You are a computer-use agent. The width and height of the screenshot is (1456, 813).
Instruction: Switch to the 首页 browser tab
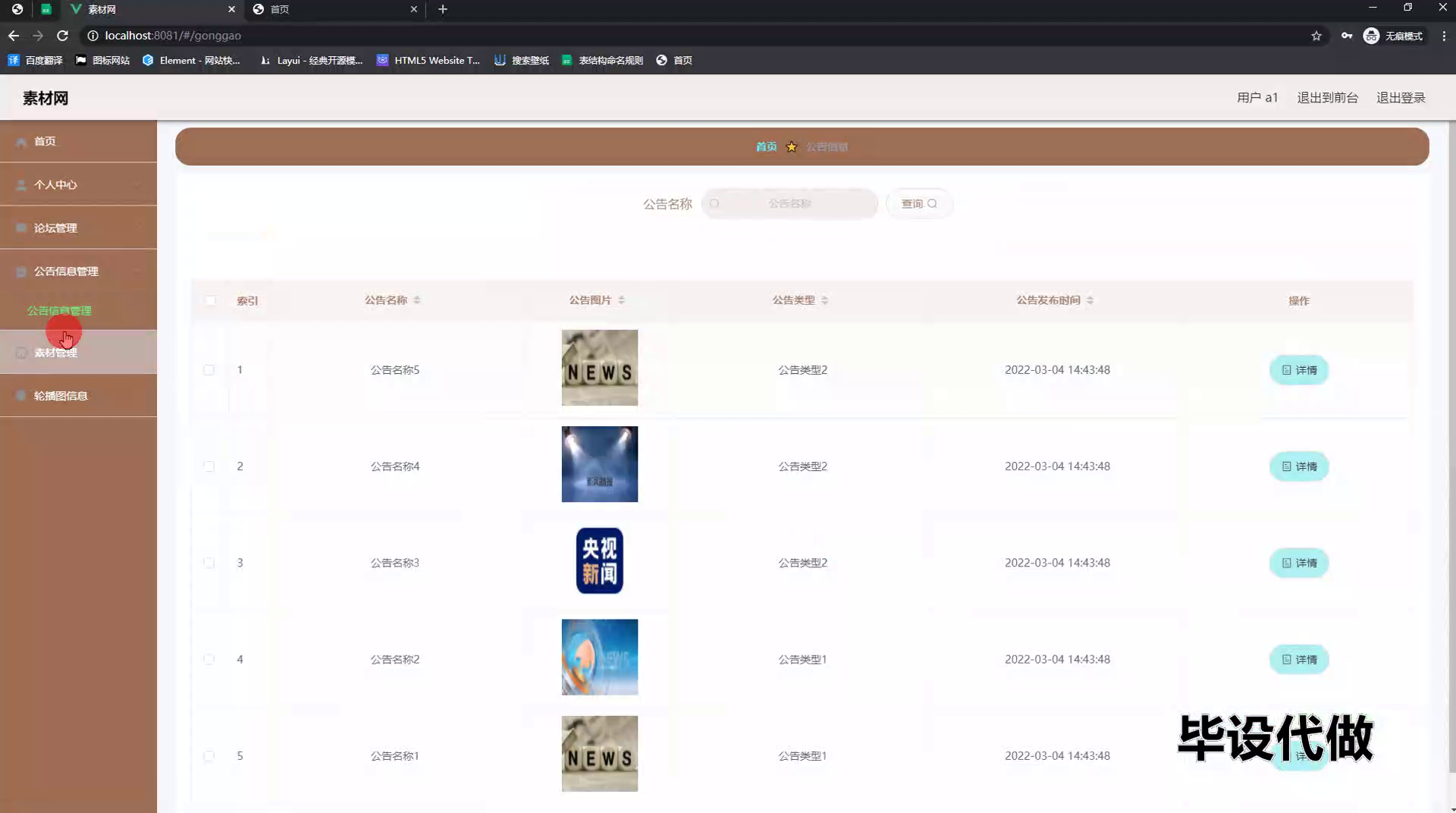(335, 9)
